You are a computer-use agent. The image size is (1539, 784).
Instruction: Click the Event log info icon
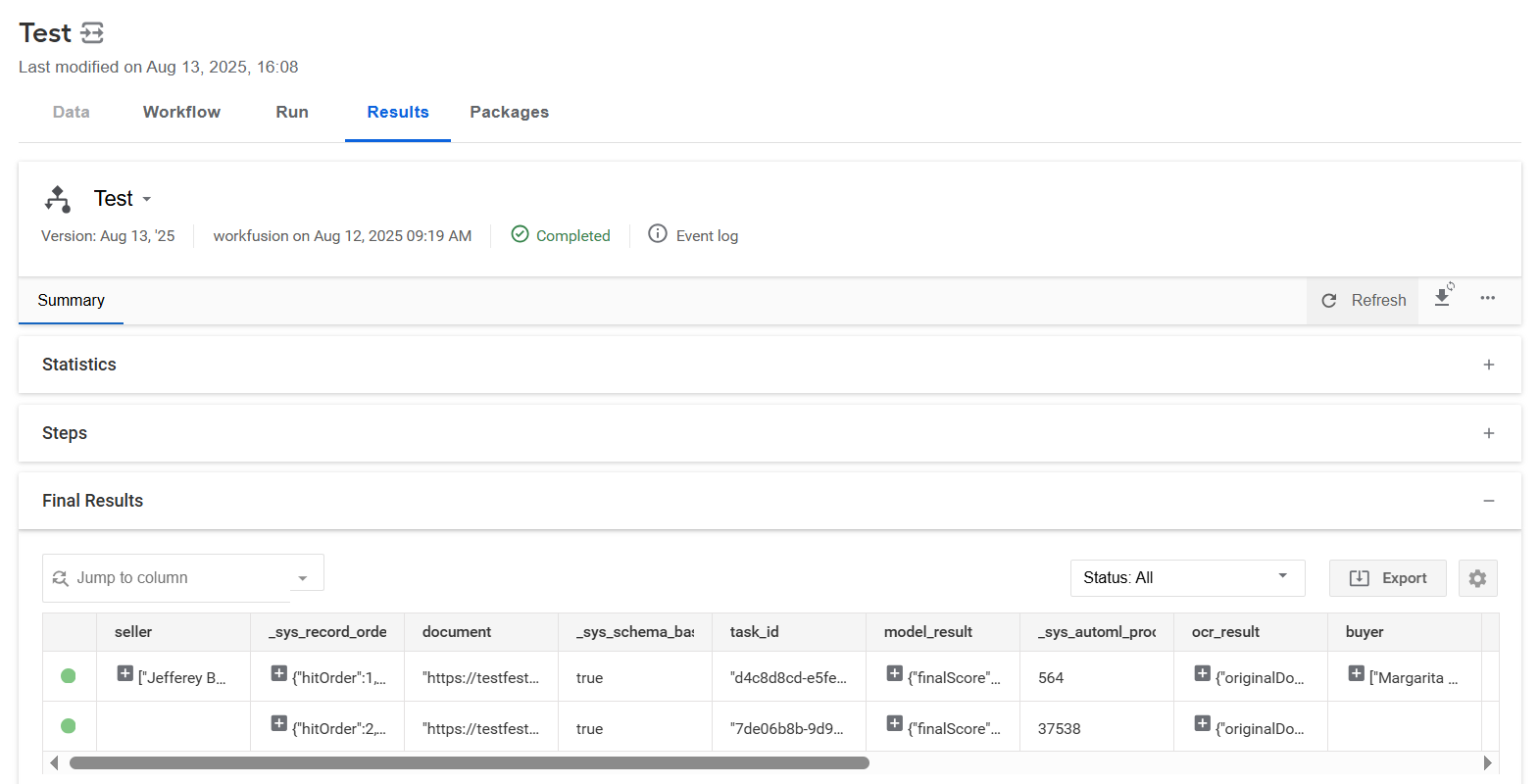658,234
